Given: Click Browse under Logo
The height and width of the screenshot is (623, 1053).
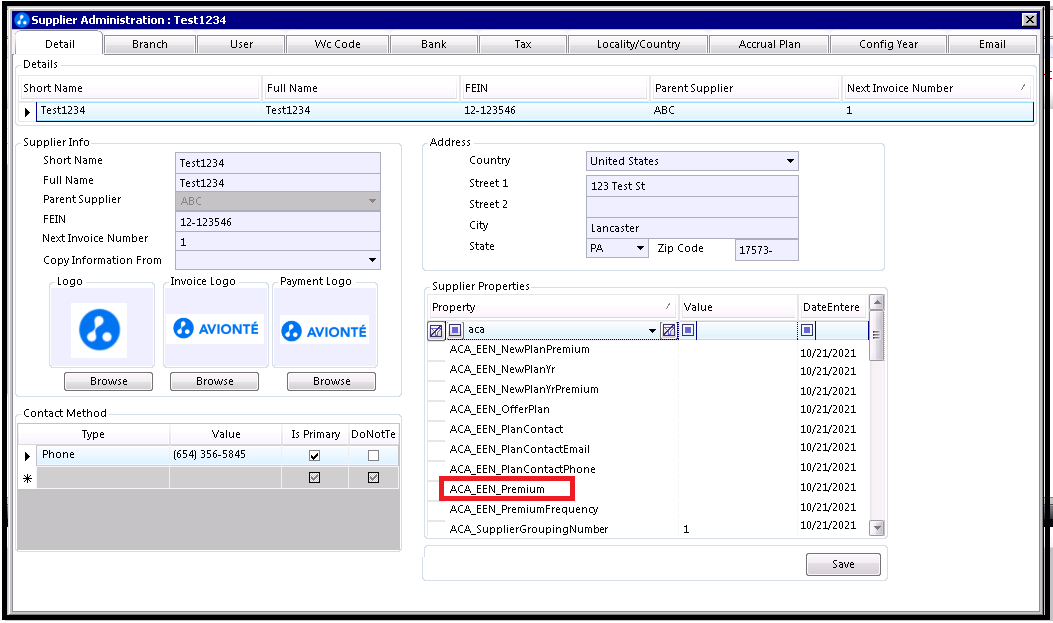Looking at the screenshot, I should pos(109,381).
